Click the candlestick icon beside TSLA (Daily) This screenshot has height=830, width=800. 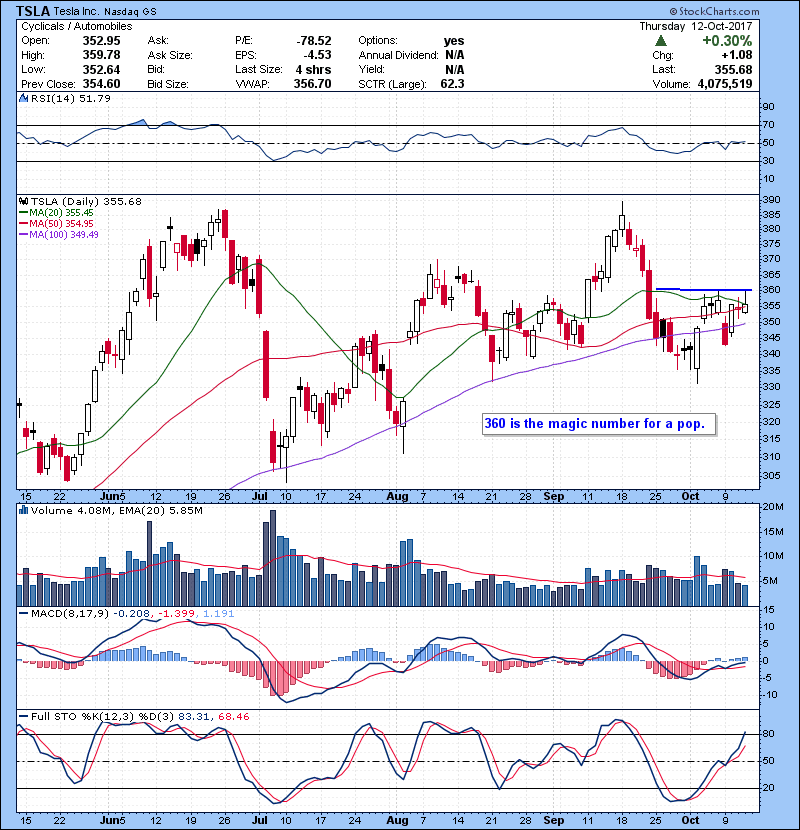click(x=24, y=201)
